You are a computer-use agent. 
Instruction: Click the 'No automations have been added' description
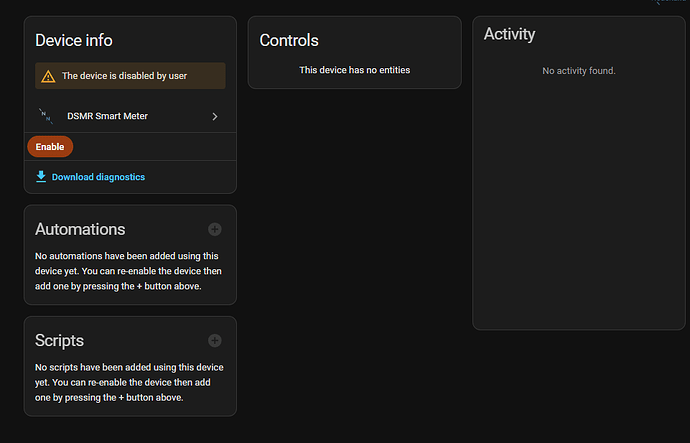tap(126, 271)
